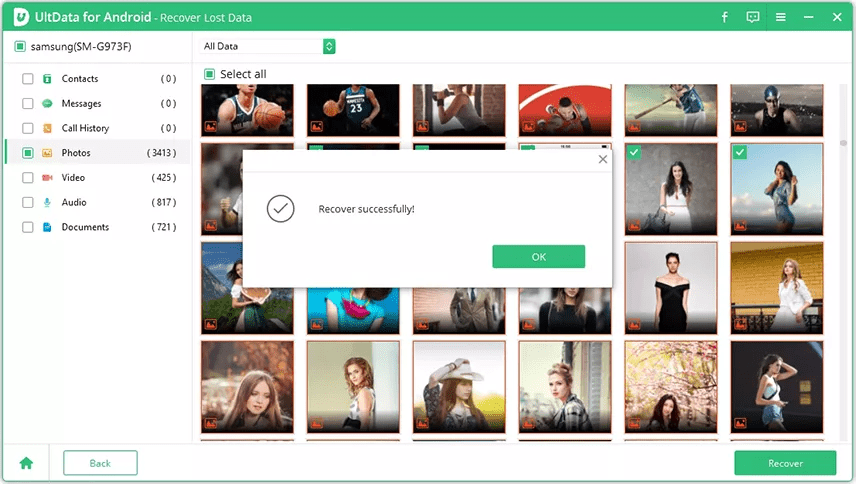This screenshot has width=856, height=484.
Task: Open the hamburger menu in title bar
Action: point(781,17)
